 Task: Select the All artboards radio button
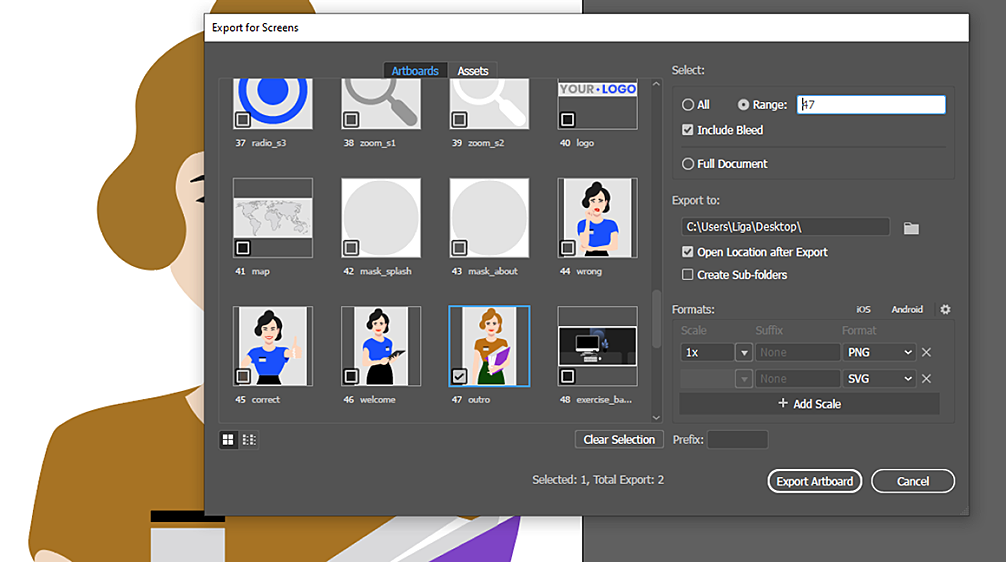coord(688,105)
